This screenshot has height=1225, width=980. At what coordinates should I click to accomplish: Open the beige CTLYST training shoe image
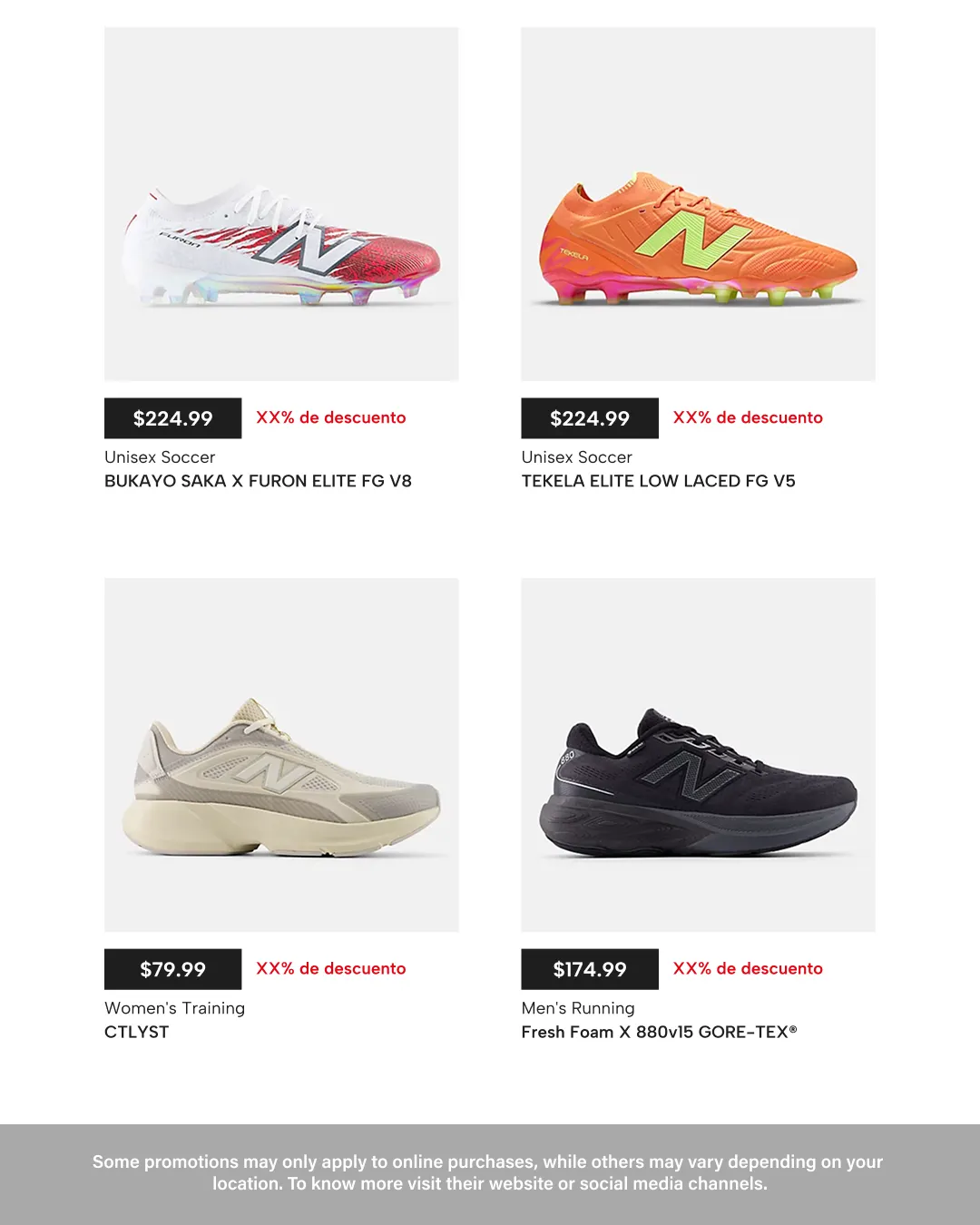(281, 755)
